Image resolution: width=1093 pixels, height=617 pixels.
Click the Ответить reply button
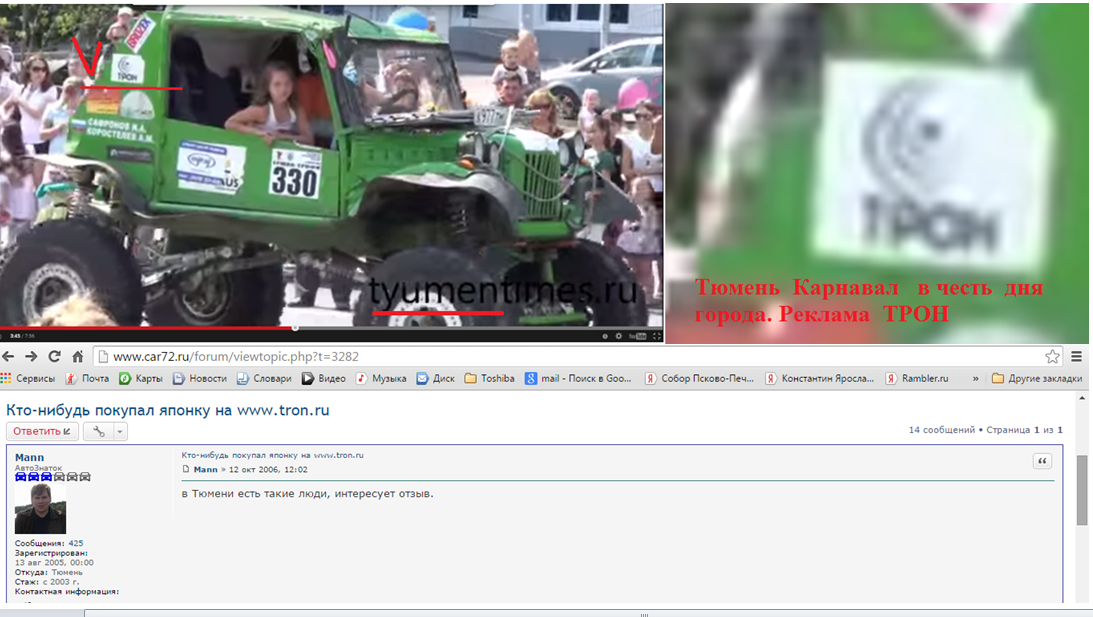43,432
